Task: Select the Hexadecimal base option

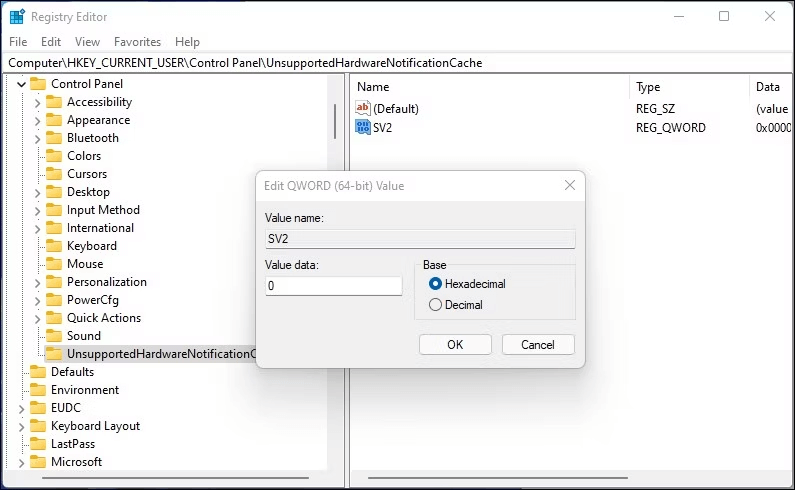Action: coord(435,284)
